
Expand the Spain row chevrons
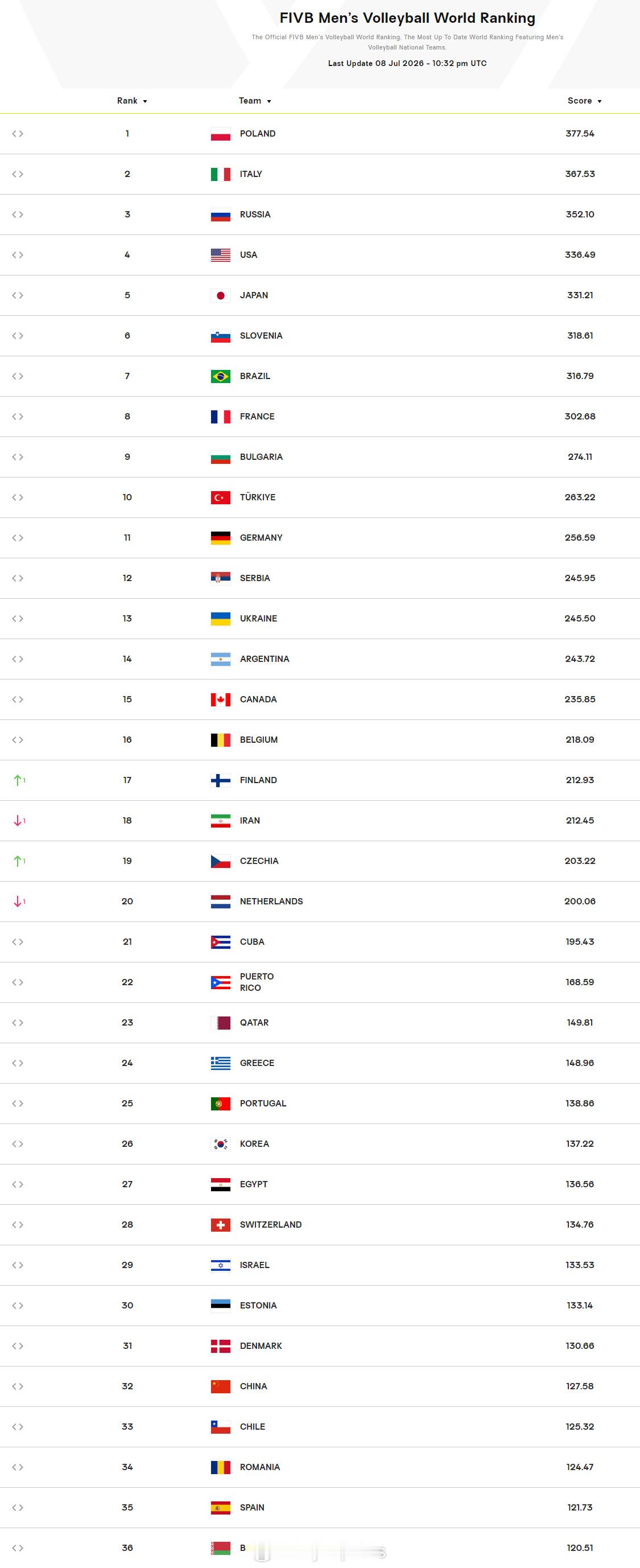pyautogui.click(x=18, y=1508)
